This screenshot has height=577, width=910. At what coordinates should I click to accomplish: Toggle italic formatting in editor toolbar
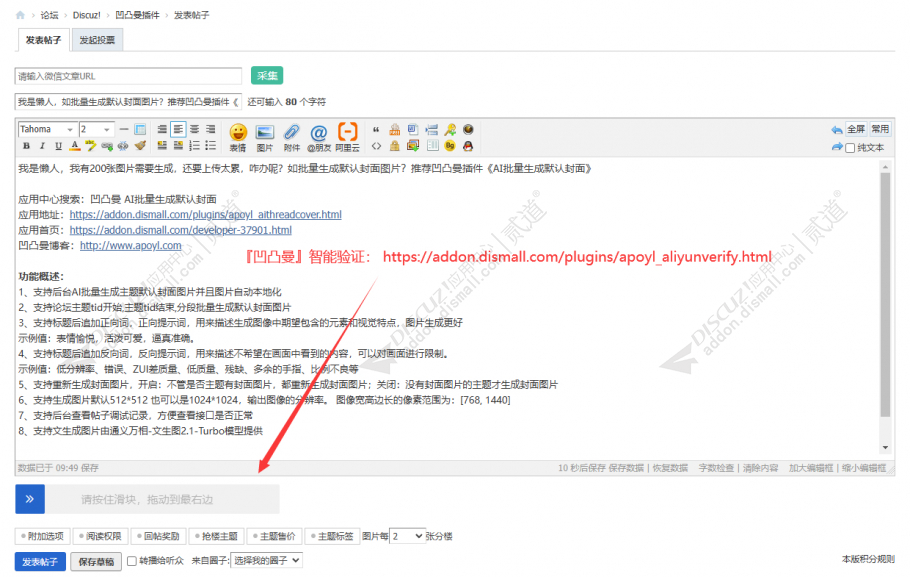click(x=42, y=146)
